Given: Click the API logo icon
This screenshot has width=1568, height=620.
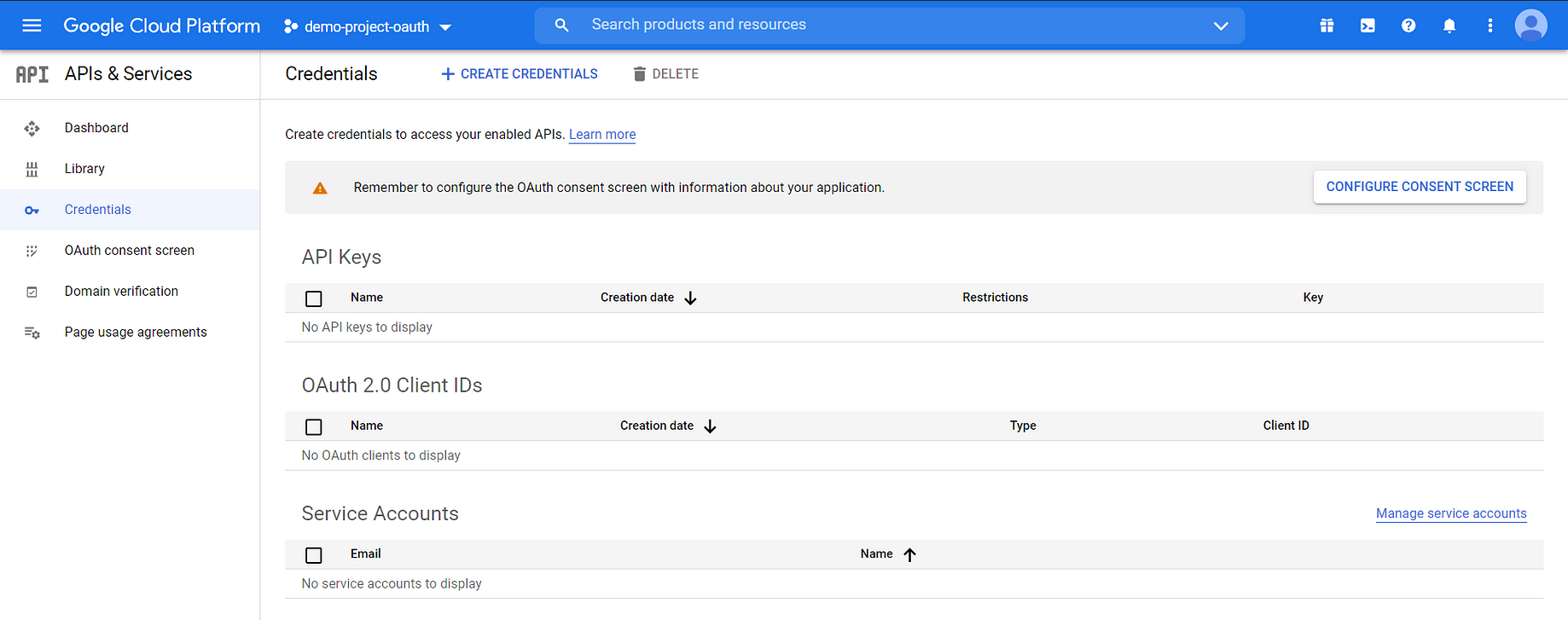Looking at the screenshot, I should (x=32, y=74).
